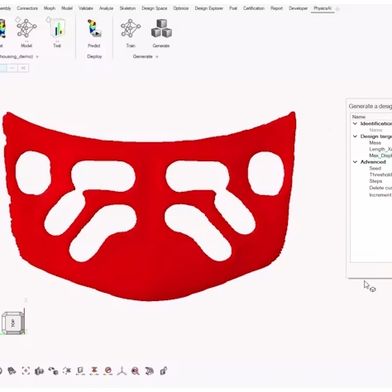392x392 pixels.
Task: Open the Design Space ribbon tab
Action: point(154,8)
